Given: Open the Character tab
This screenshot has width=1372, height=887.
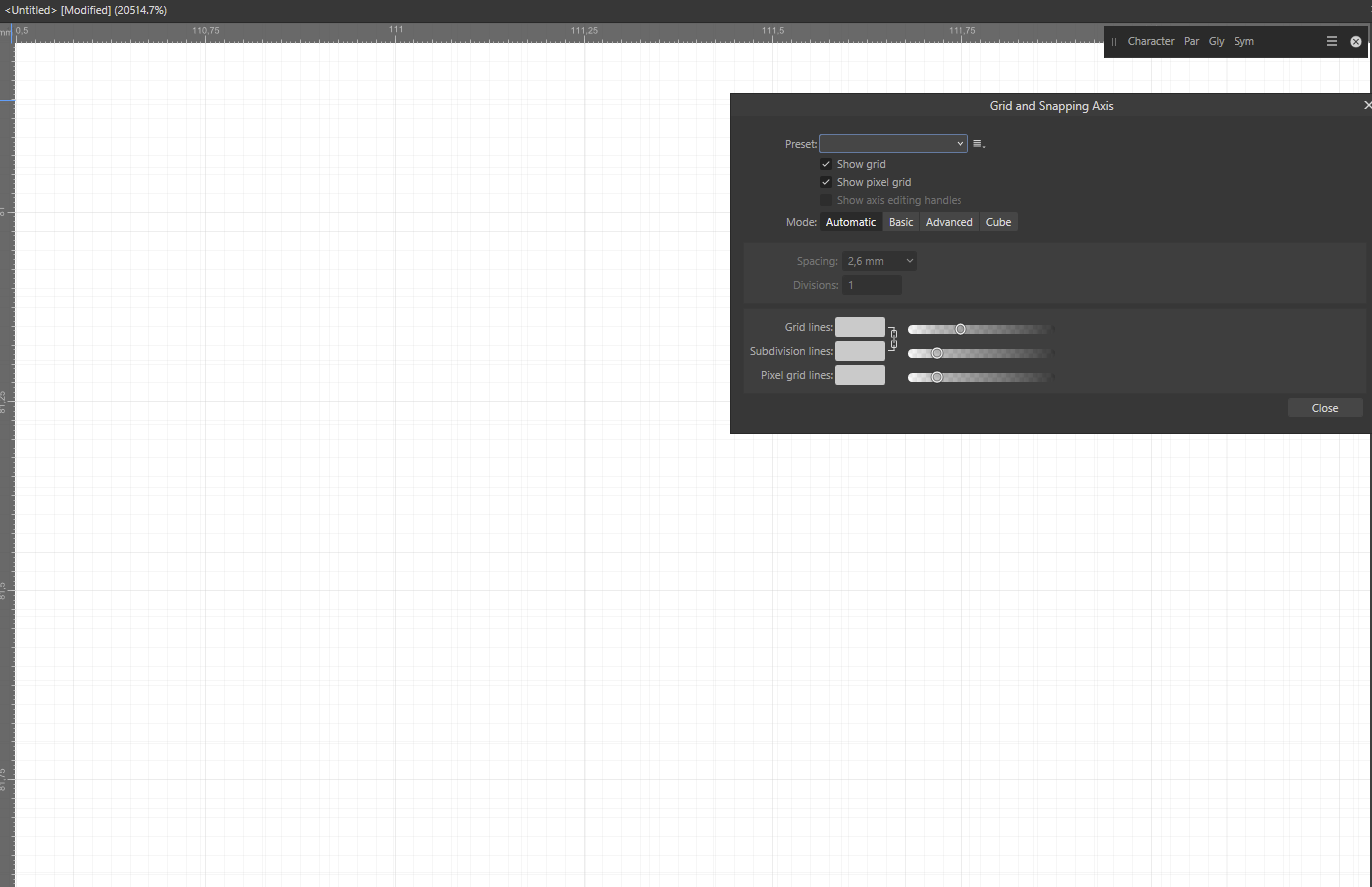Looking at the screenshot, I should point(1151,41).
